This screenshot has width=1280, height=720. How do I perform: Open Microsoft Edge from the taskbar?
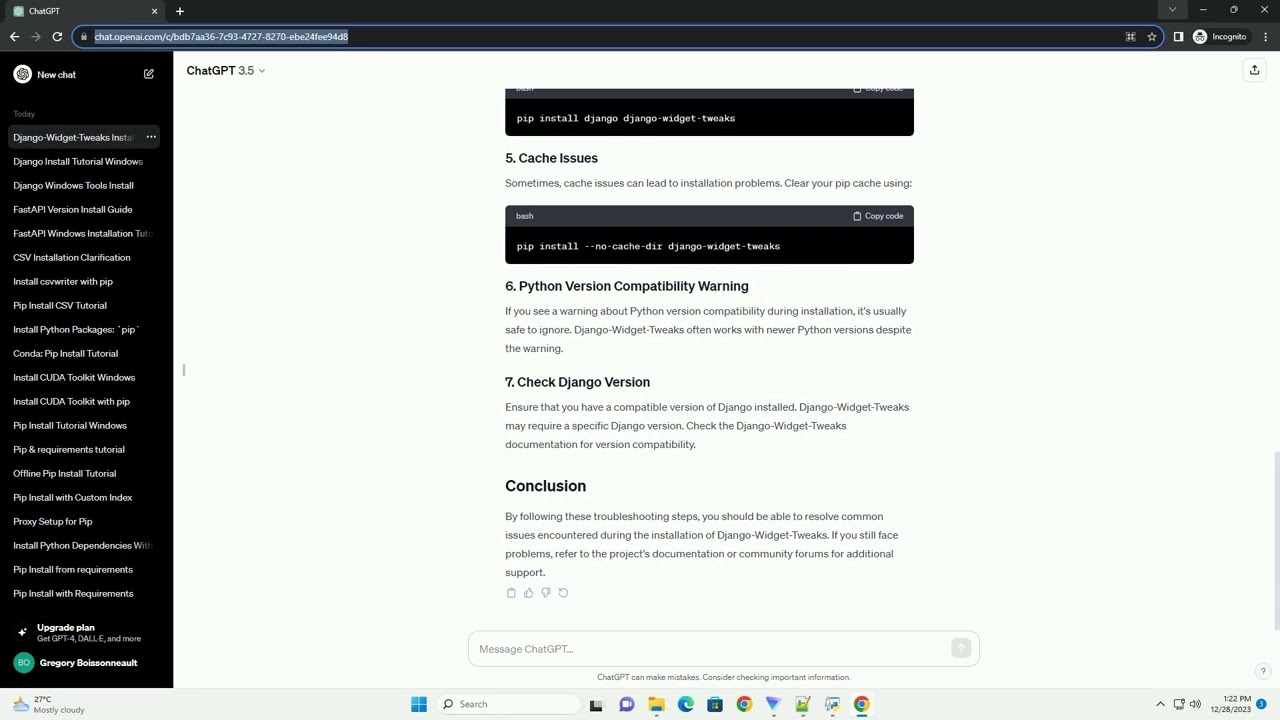pyautogui.click(x=685, y=704)
